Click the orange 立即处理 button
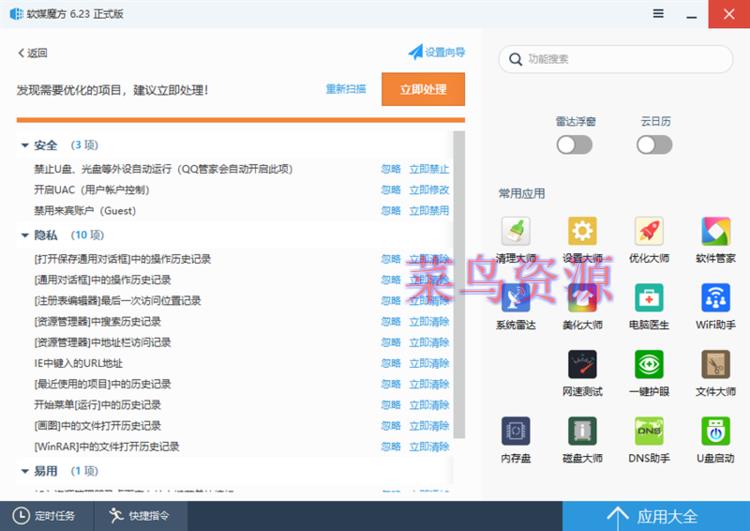Screen dimensions: 750x531 pyautogui.click(x=423, y=89)
